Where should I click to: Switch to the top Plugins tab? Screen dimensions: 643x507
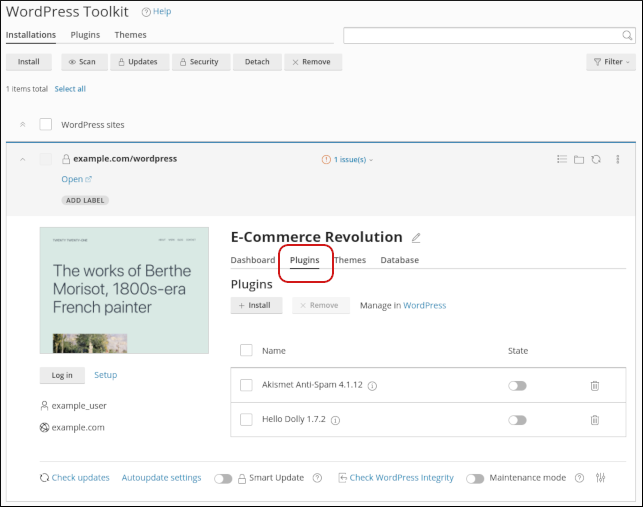coord(85,35)
